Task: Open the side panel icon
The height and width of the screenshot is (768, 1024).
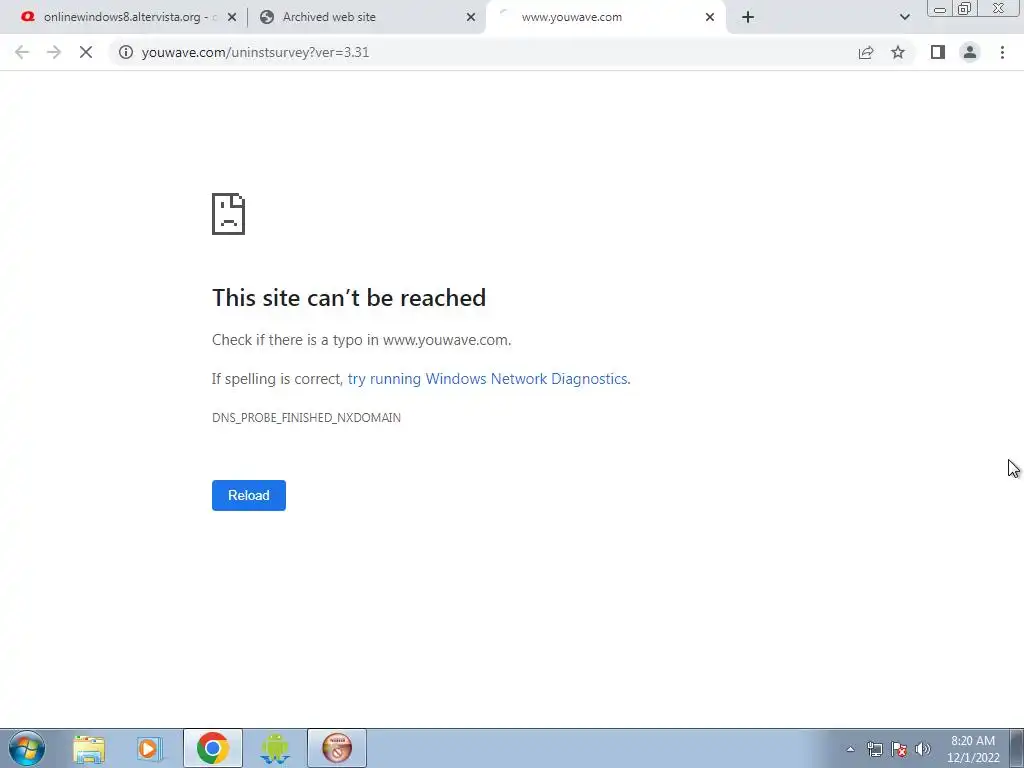Action: coord(938,52)
